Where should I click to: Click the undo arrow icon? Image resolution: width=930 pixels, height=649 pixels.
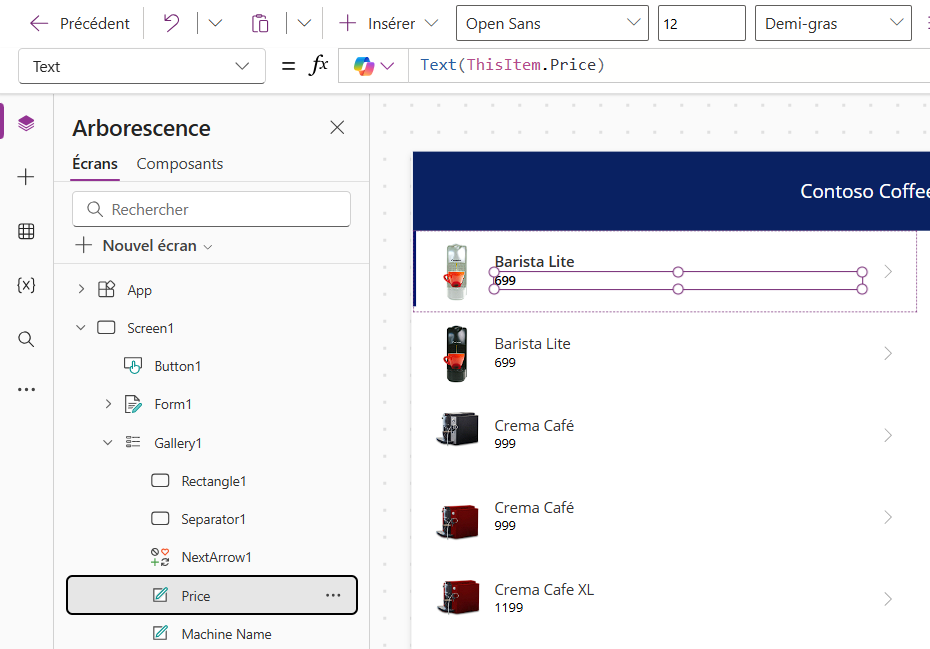[x=171, y=24]
